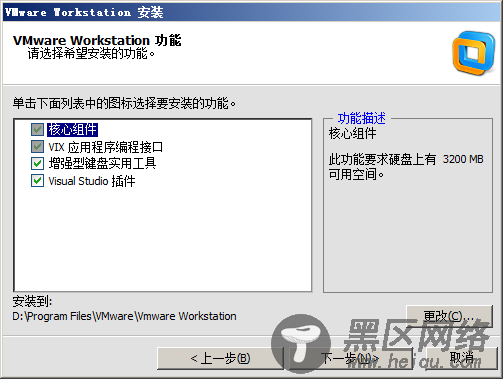Select the 核心组件 list row label
This screenshot has height=379, width=503.
click(x=72, y=129)
